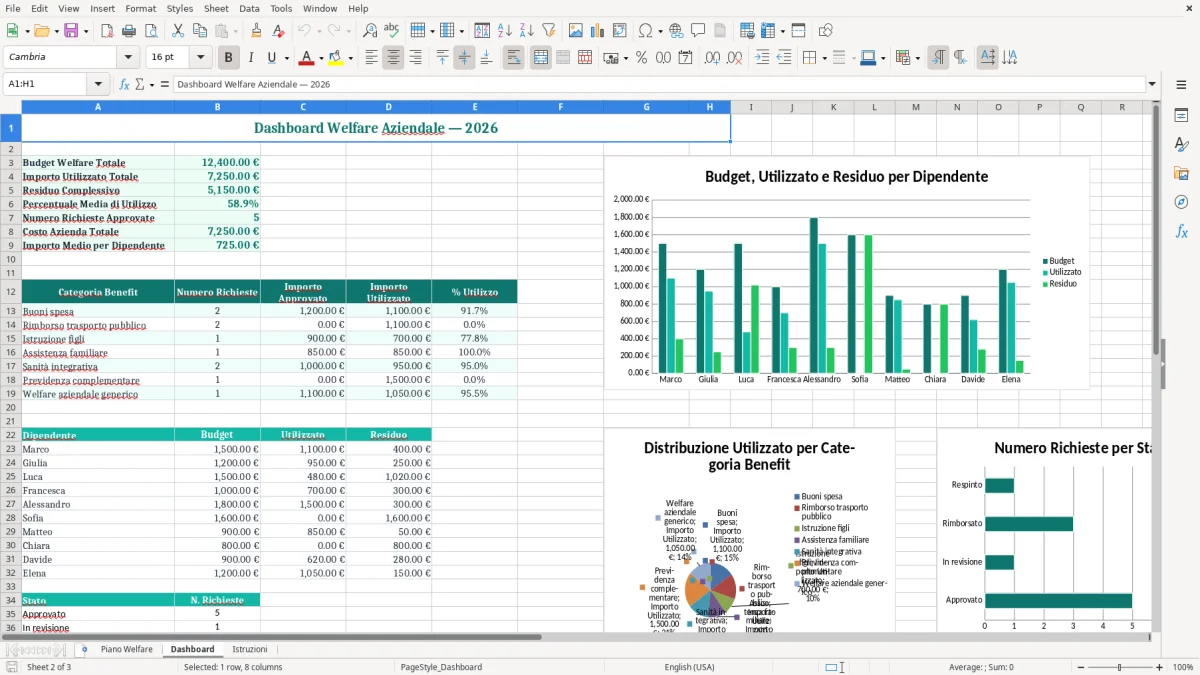Screen dimensions: 1200x675
Task: Add a decimal place
Action: coord(712,58)
